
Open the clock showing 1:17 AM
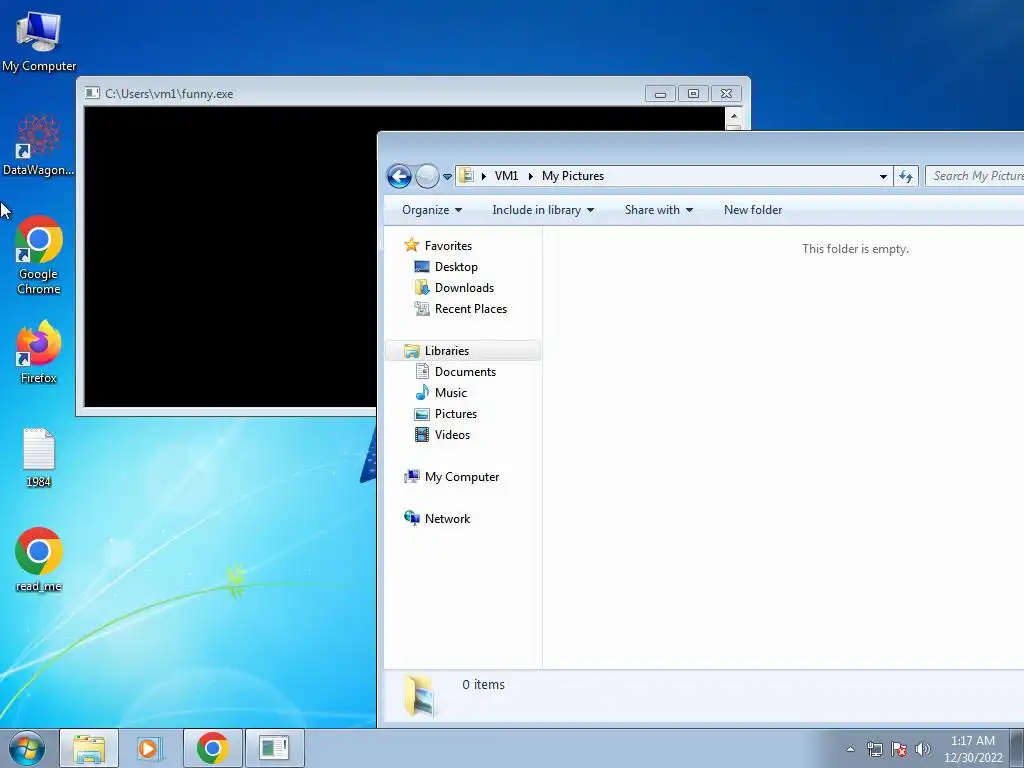[972, 749]
